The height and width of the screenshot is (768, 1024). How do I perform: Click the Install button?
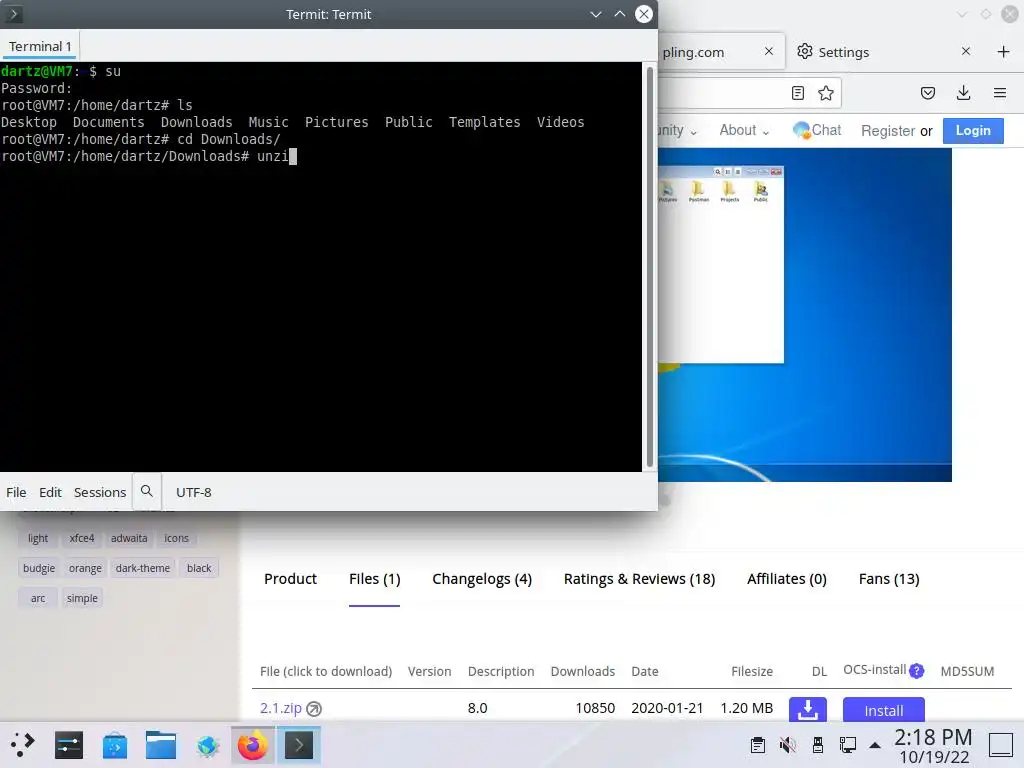tap(884, 710)
